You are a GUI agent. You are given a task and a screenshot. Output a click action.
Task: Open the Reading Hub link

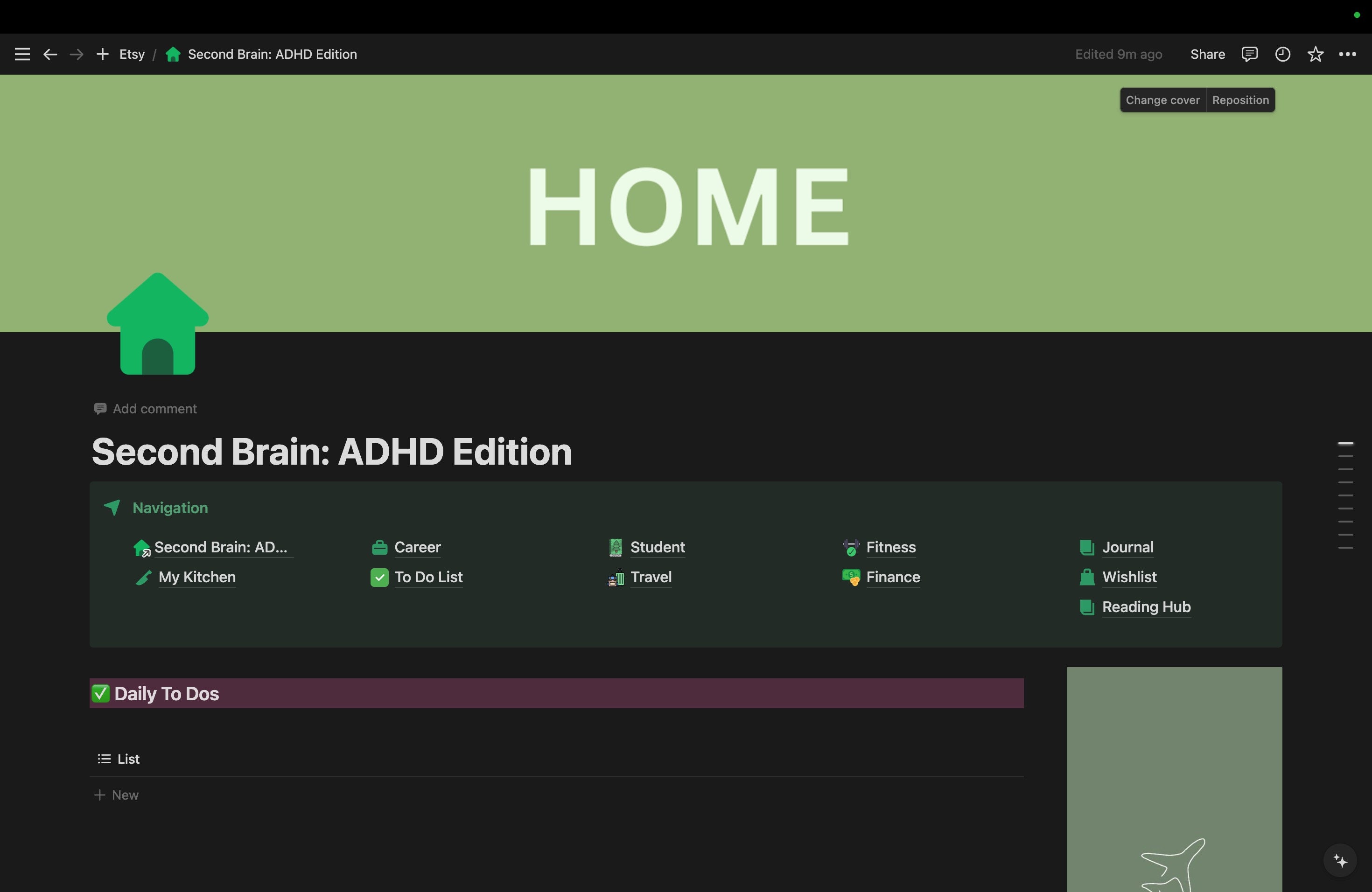[x=1147, y=607]
